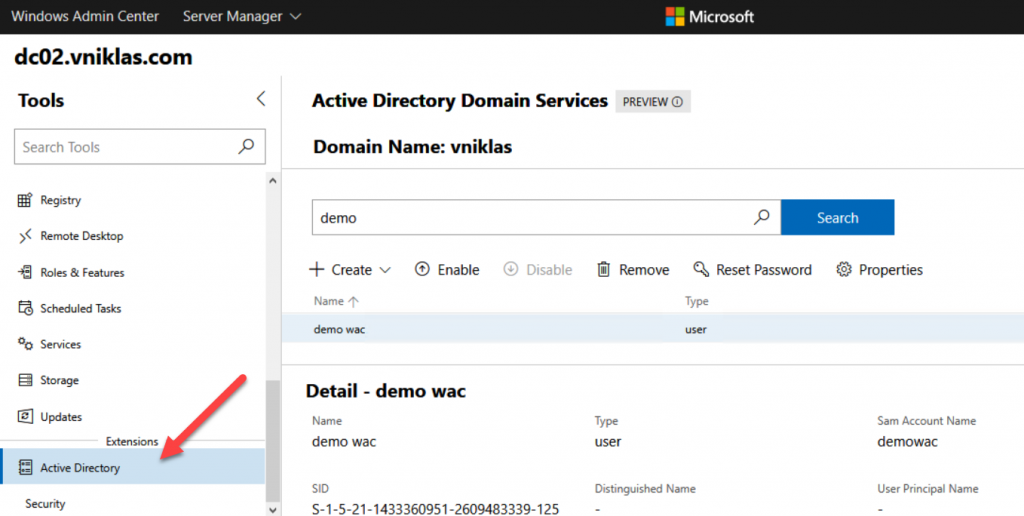Click the dc02.vniklas.com server title

point(103,57)
